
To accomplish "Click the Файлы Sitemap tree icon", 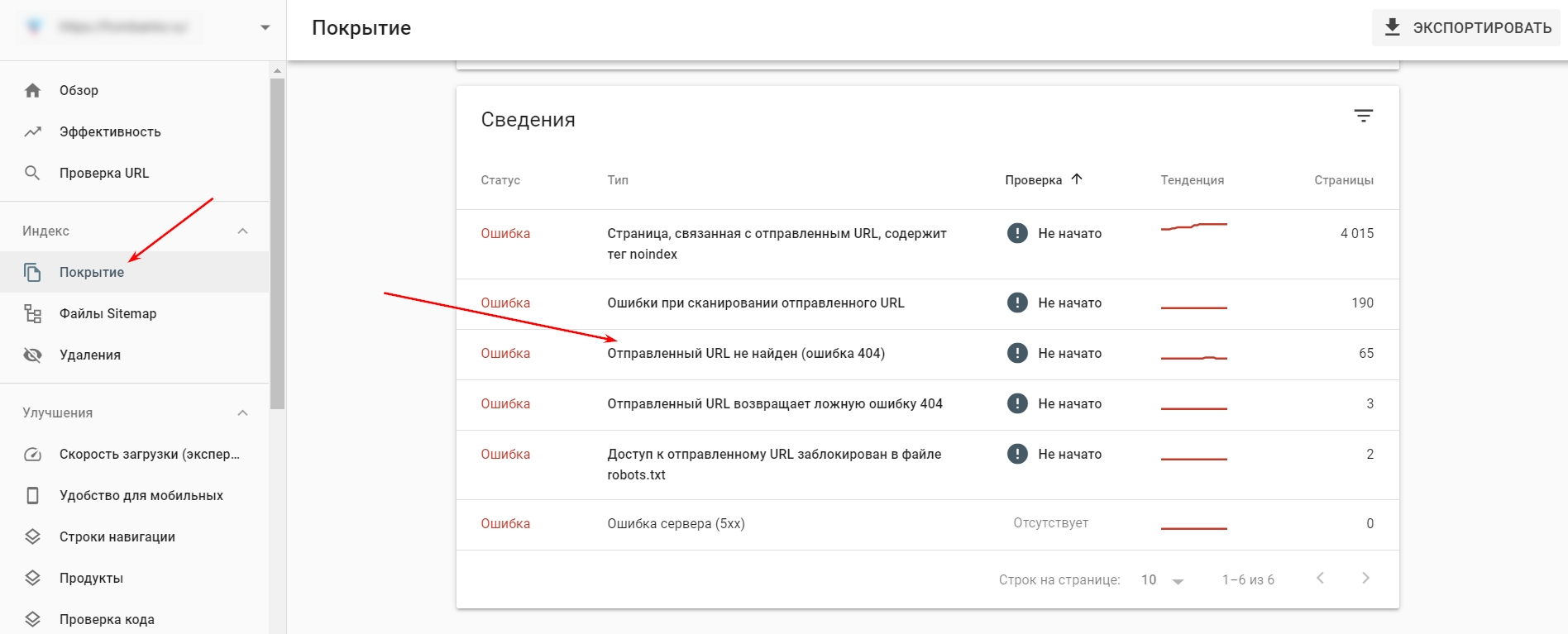I will click(32, 313).
